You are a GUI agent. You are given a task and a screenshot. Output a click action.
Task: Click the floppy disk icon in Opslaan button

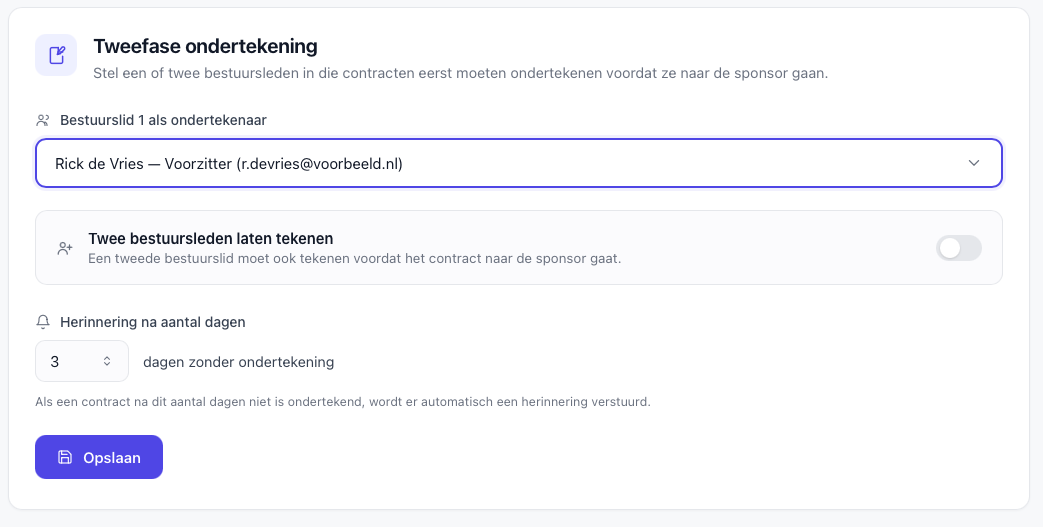65,457
